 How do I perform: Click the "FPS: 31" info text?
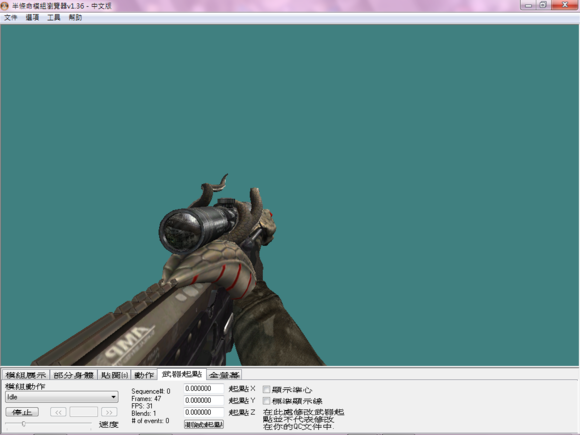142,406
